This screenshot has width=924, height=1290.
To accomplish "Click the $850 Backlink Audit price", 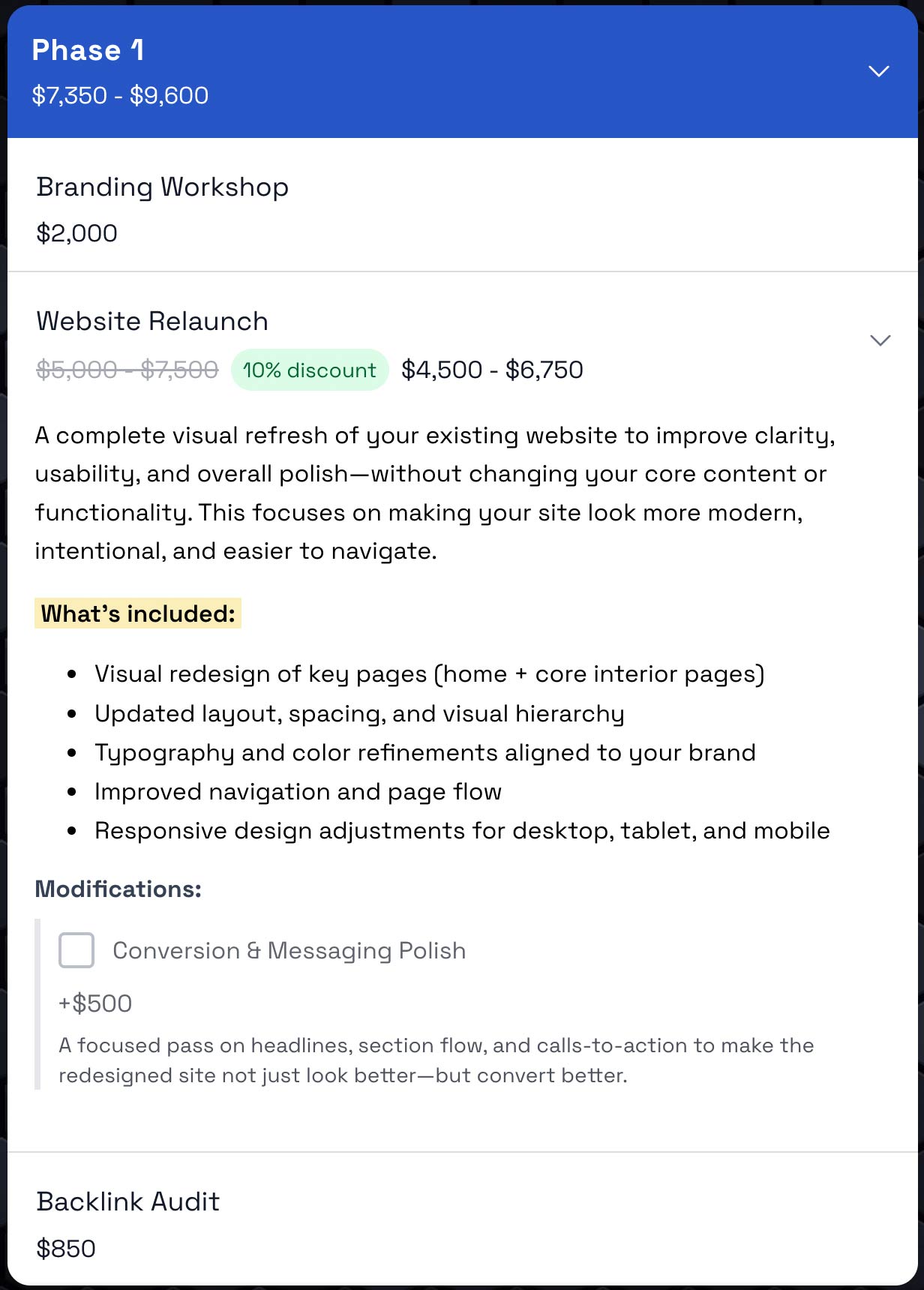I will coord(65,1248).
